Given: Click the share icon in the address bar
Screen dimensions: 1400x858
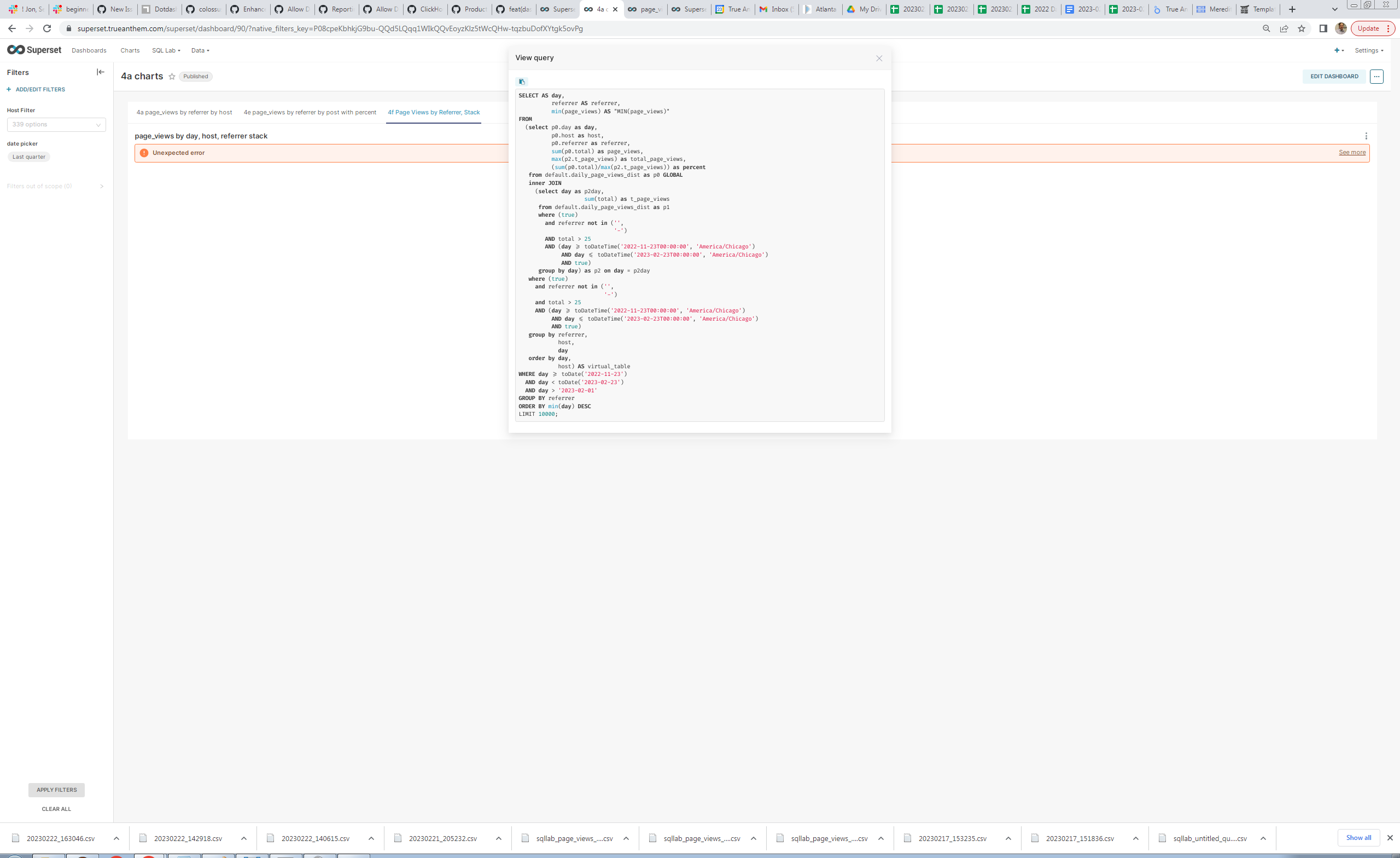Looking at the screenshot, I should click(x=1284, y=28).
